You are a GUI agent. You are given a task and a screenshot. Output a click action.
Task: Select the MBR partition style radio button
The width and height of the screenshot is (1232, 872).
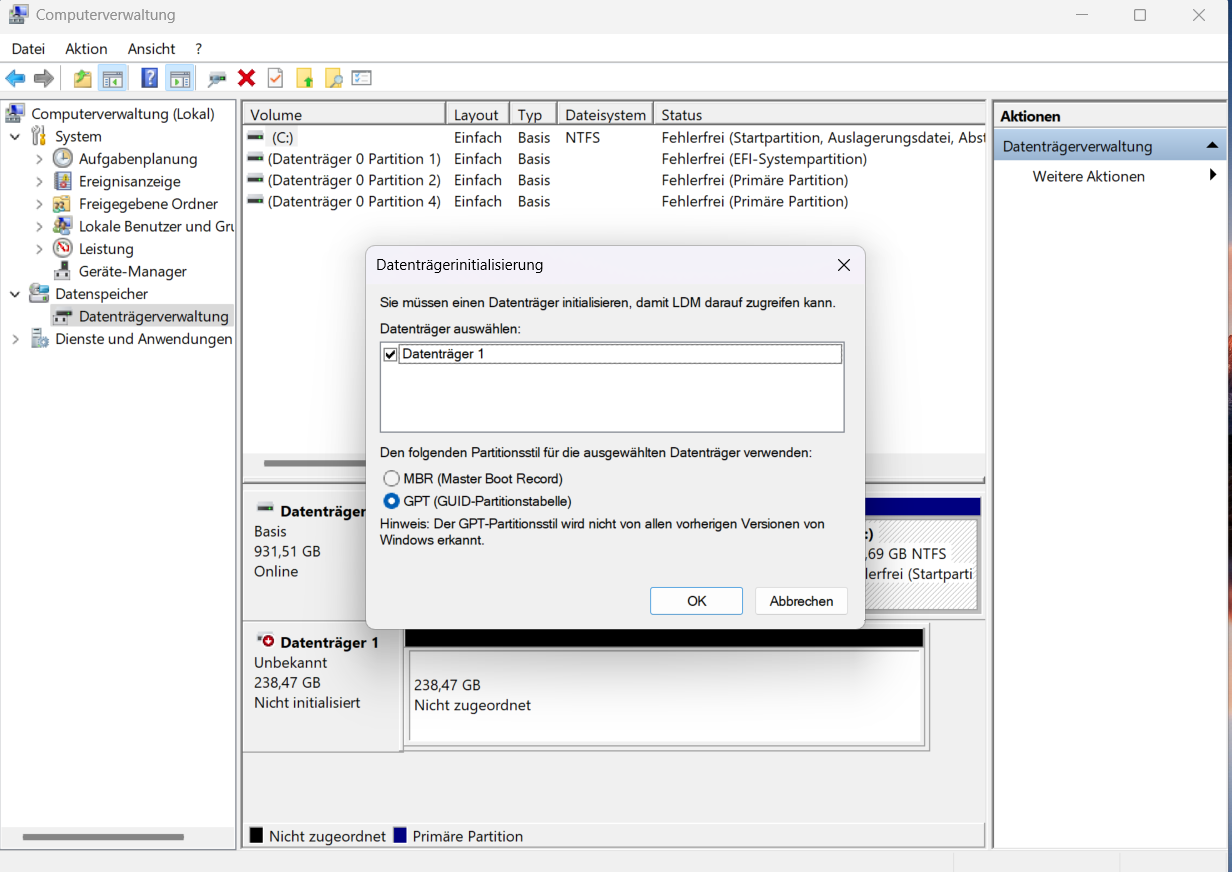pos(391,478)
